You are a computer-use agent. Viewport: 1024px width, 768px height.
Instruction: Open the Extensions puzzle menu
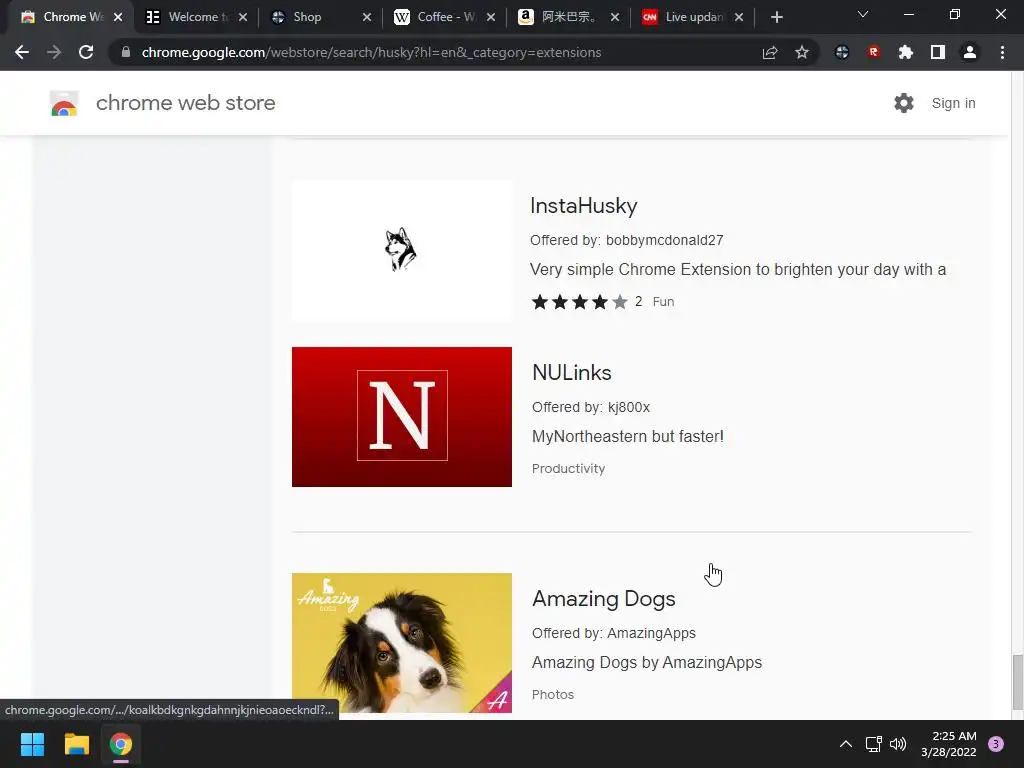[905, 52]
